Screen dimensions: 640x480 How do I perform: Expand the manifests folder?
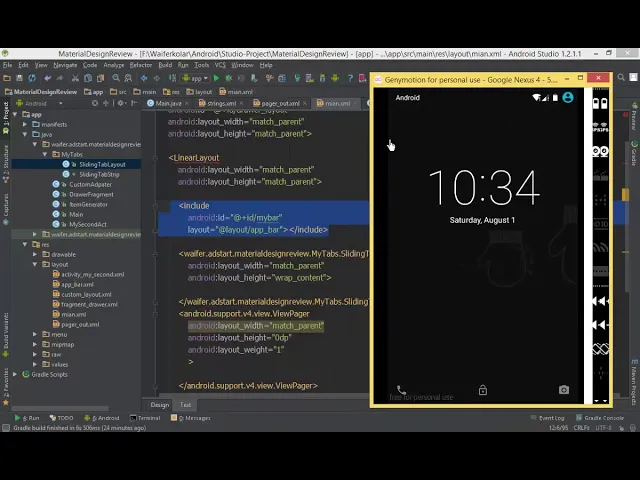25,124
